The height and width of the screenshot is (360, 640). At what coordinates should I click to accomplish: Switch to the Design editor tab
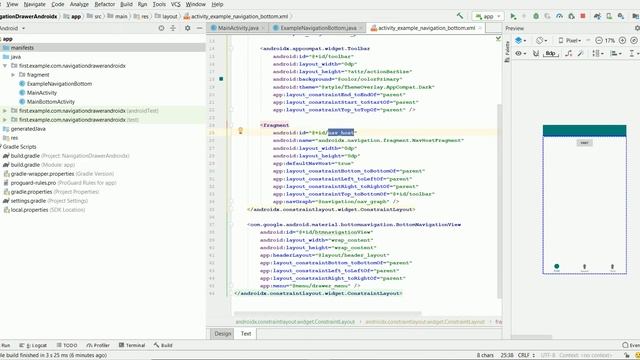pos(222,333)
